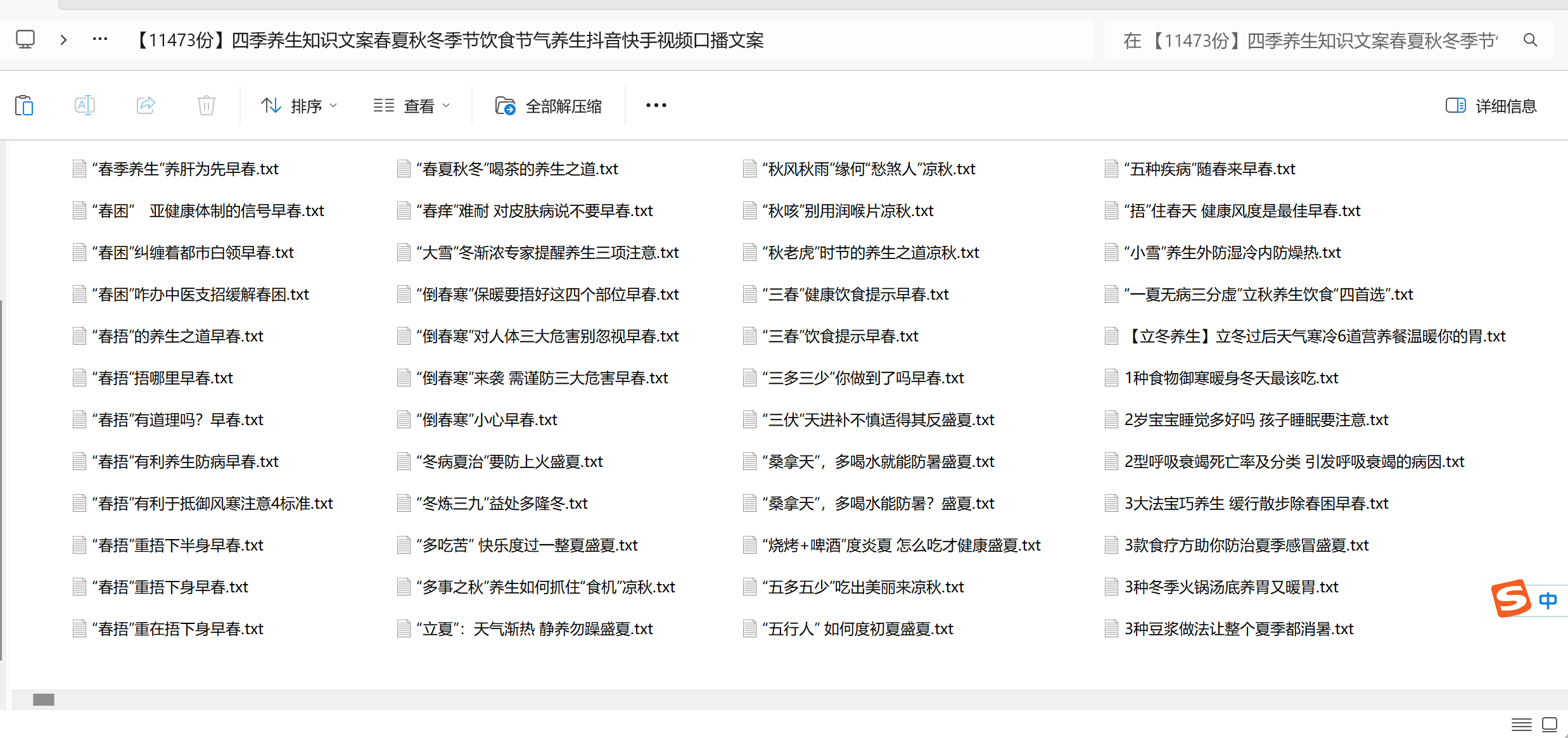The width and height of the screenshot is (1568, 738).
Task: Click Sogou input method 中 language toggle
Action: click(1548, 600)
